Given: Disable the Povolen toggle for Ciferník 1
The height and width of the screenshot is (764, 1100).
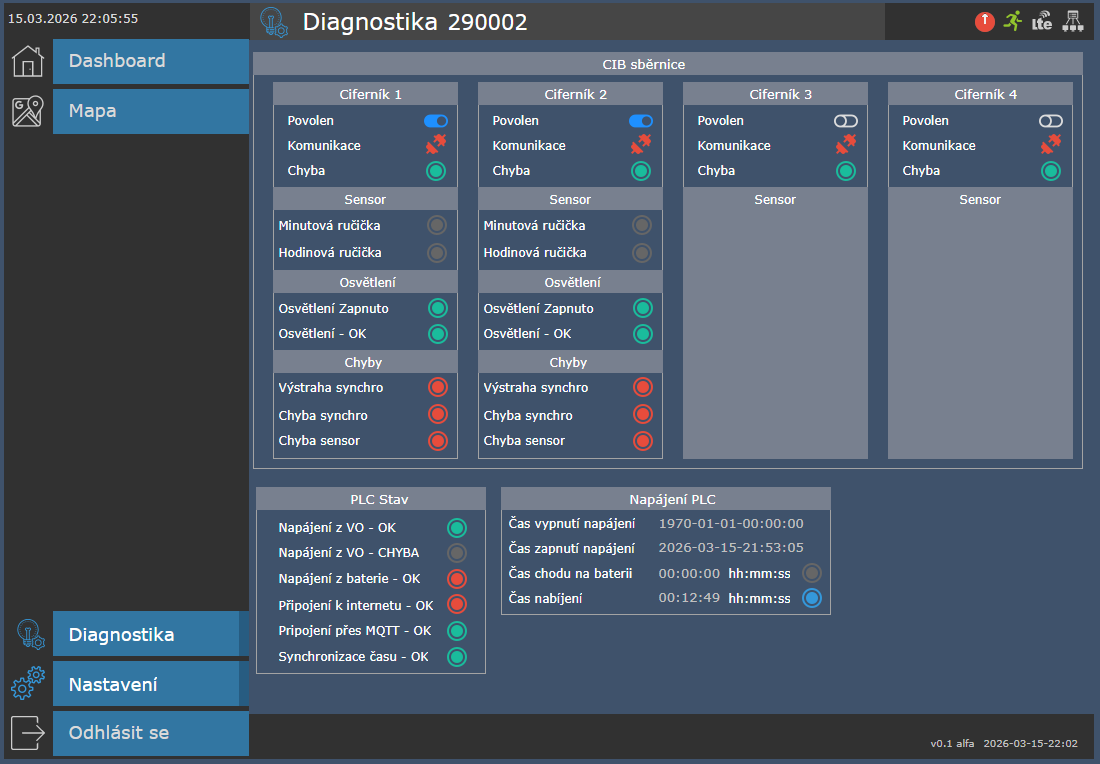Looking at the screenshot, I should click(x=436, y=121).
